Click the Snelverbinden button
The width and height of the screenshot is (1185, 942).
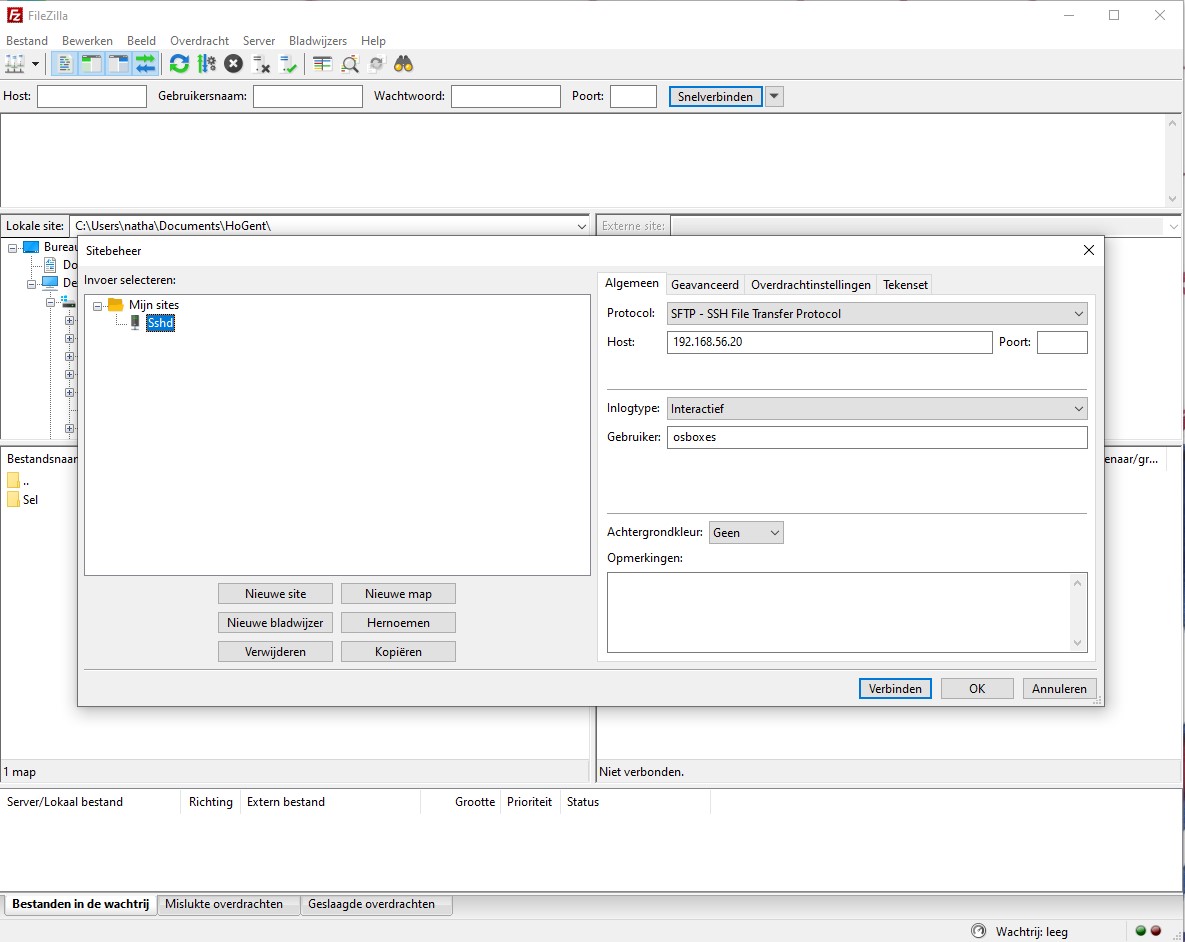[715, 97]
